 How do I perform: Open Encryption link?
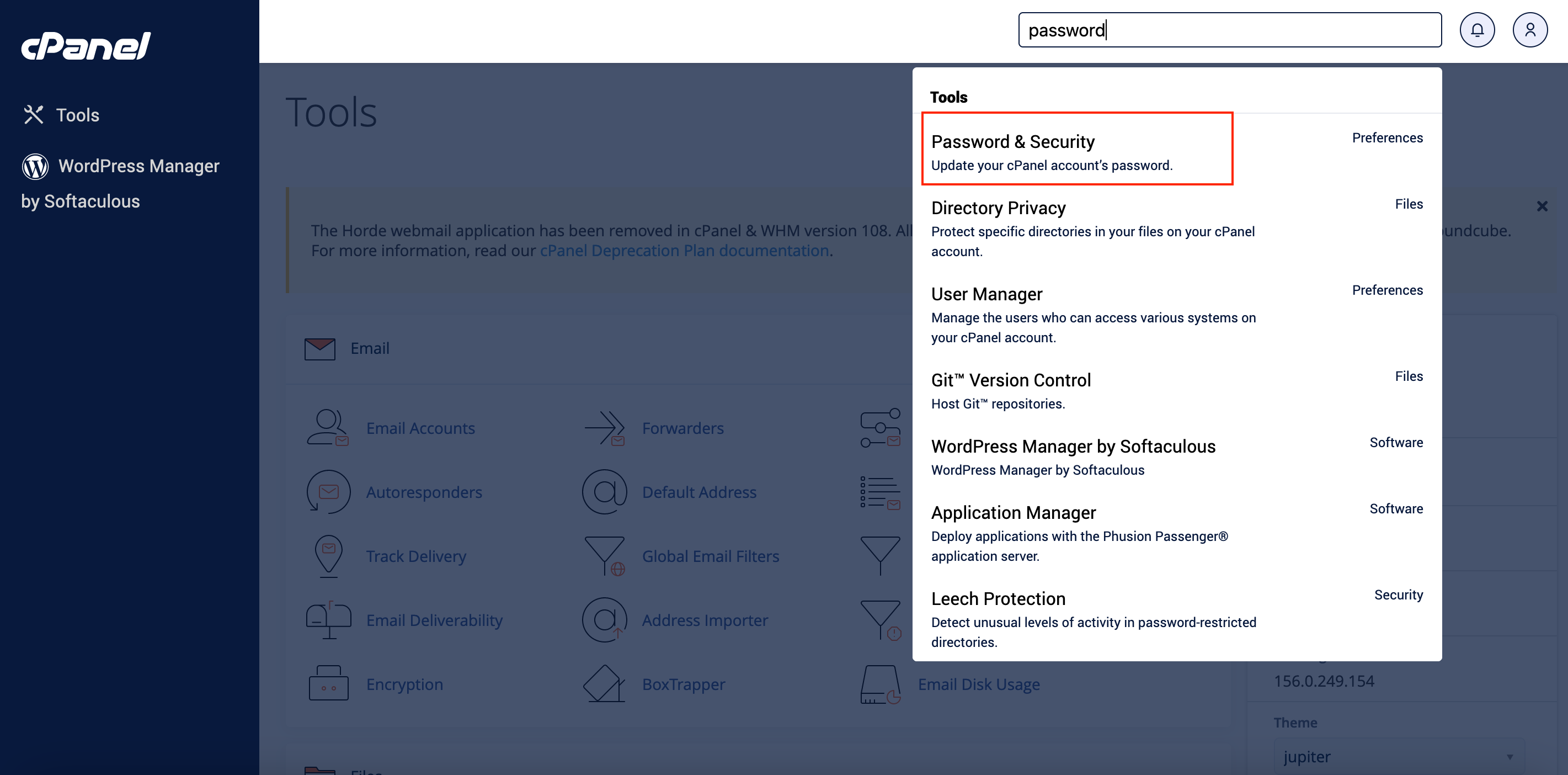pyautogui.click(x=404, y=684)
